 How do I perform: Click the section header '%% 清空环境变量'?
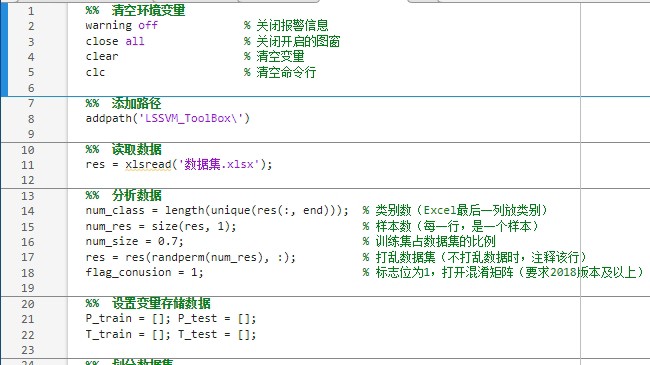coord(135,10)
